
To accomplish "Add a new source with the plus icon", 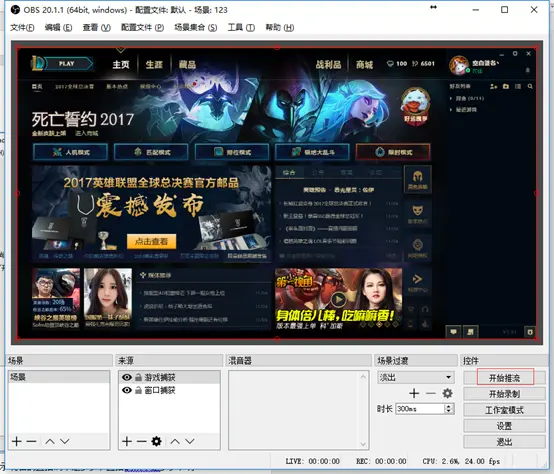I will [127, 441].
